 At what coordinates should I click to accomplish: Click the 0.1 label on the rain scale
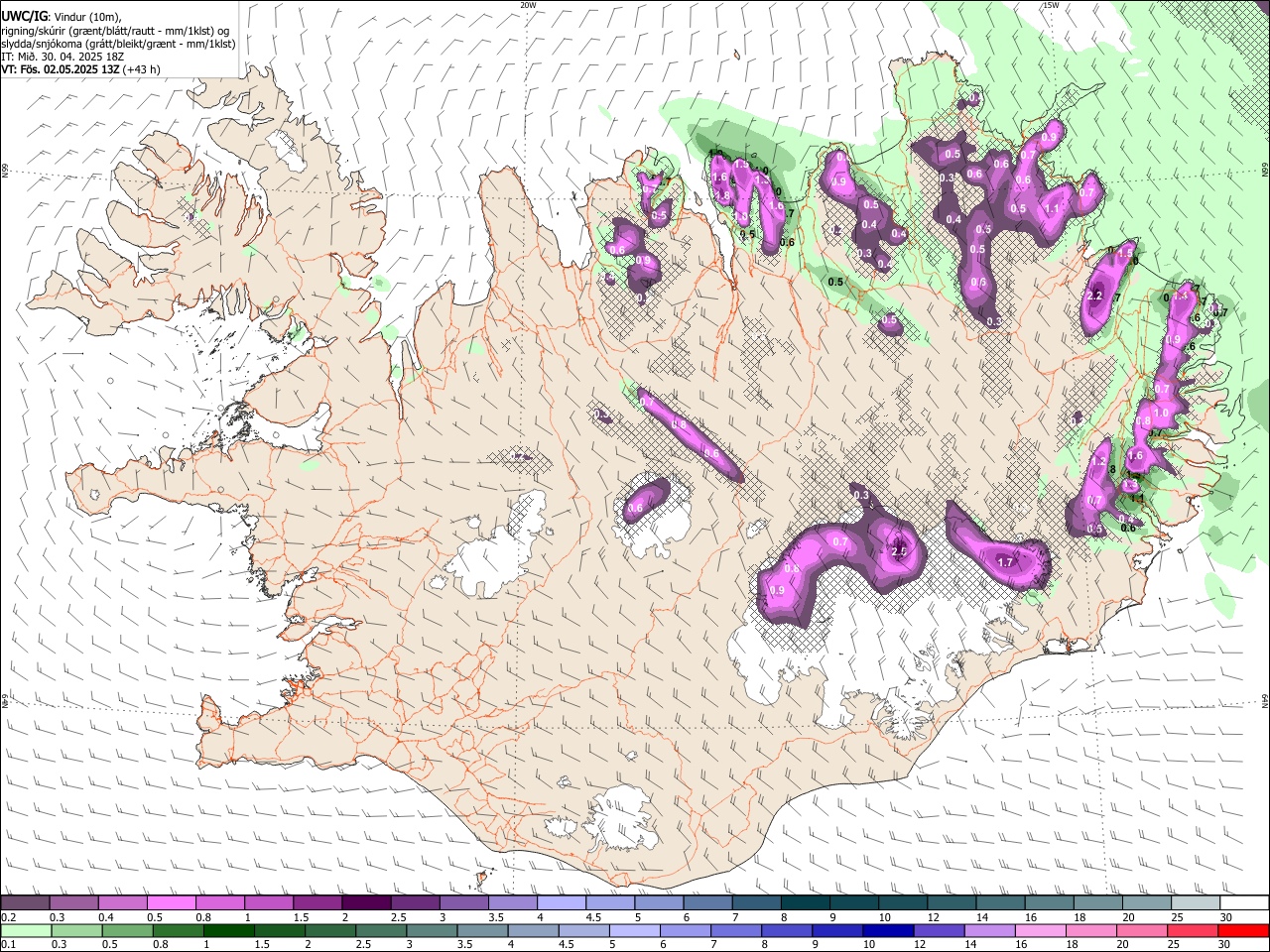point(8,944)
